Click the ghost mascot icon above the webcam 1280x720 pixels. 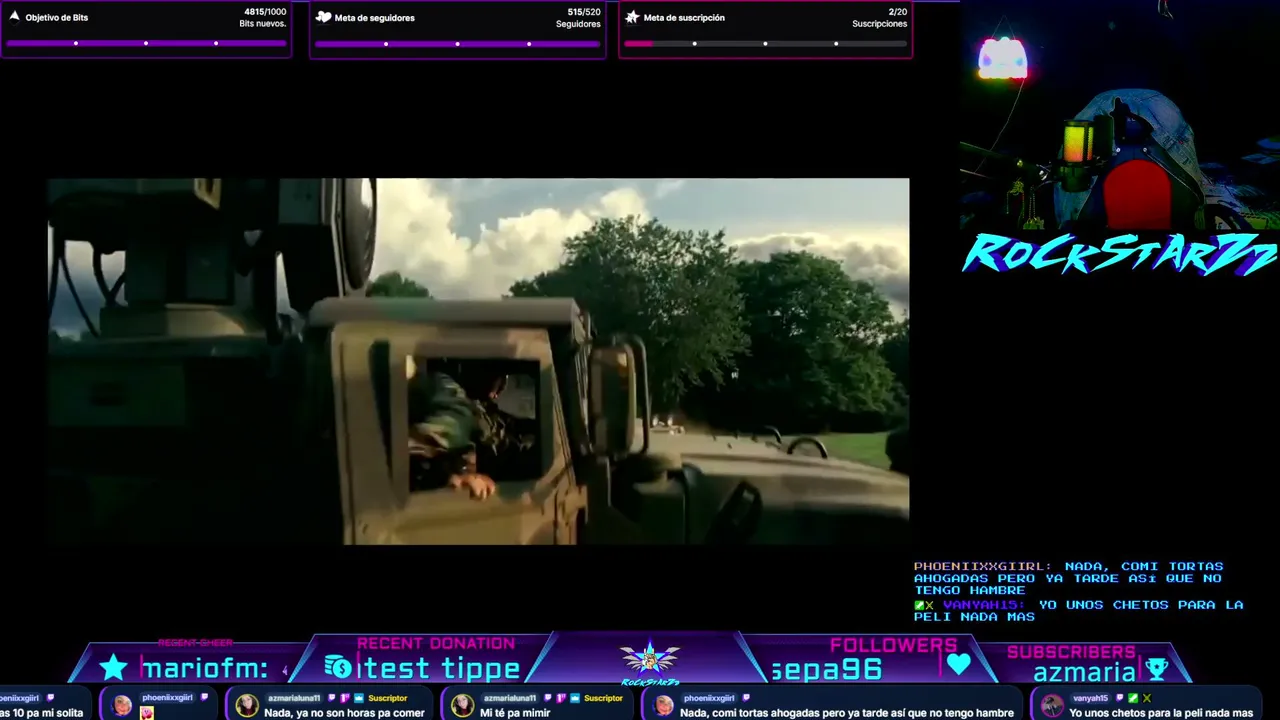click(x=1002, y=59)
